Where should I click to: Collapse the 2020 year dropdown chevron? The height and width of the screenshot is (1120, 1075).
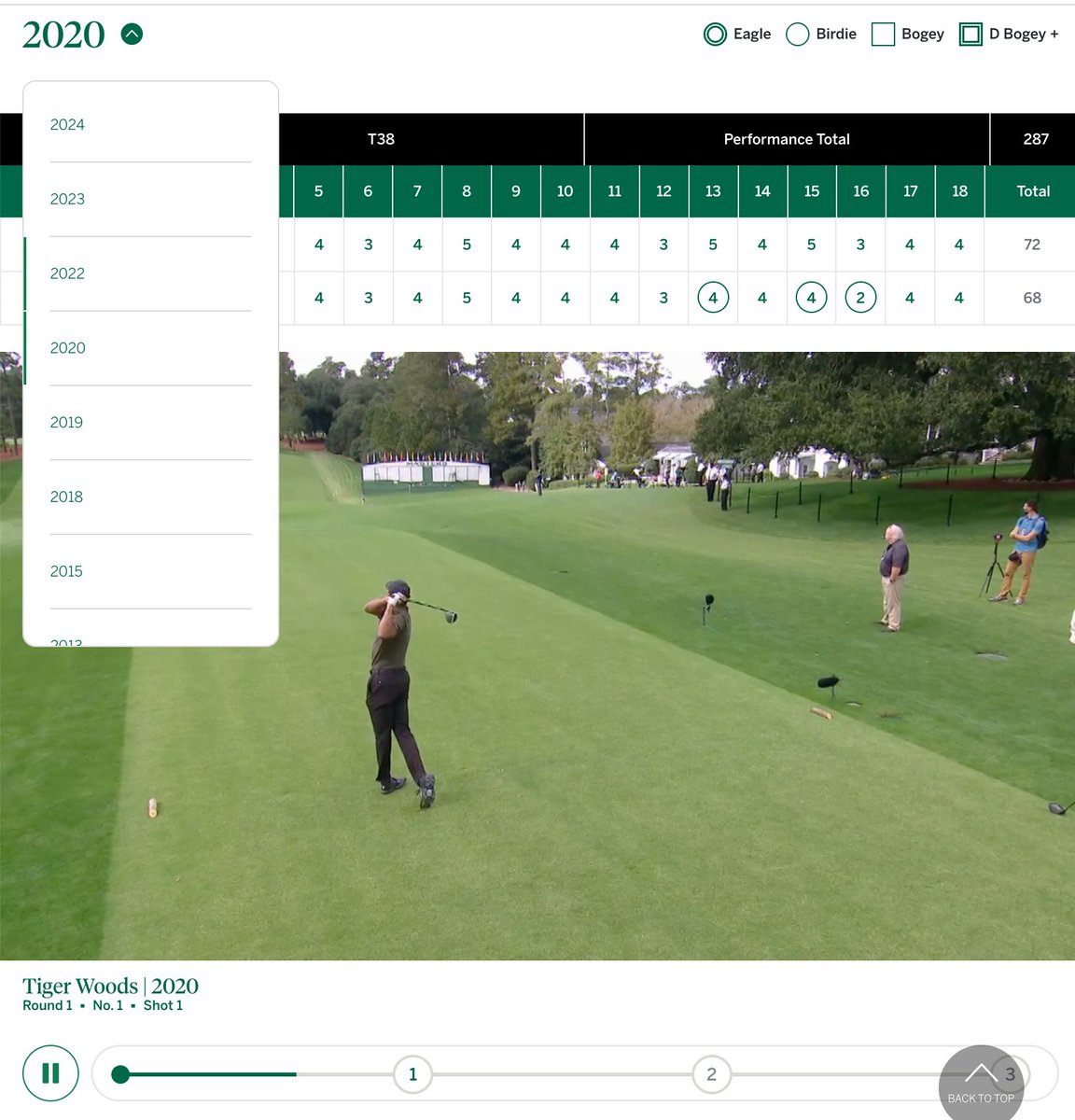133,35
